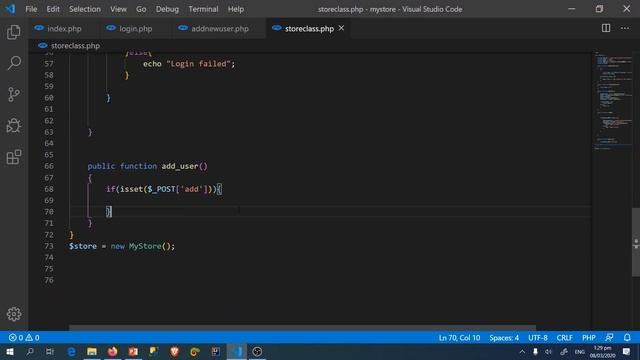Click the MyStore class name on line 73
Screen dimensions: 640x360
pos(145,246)
